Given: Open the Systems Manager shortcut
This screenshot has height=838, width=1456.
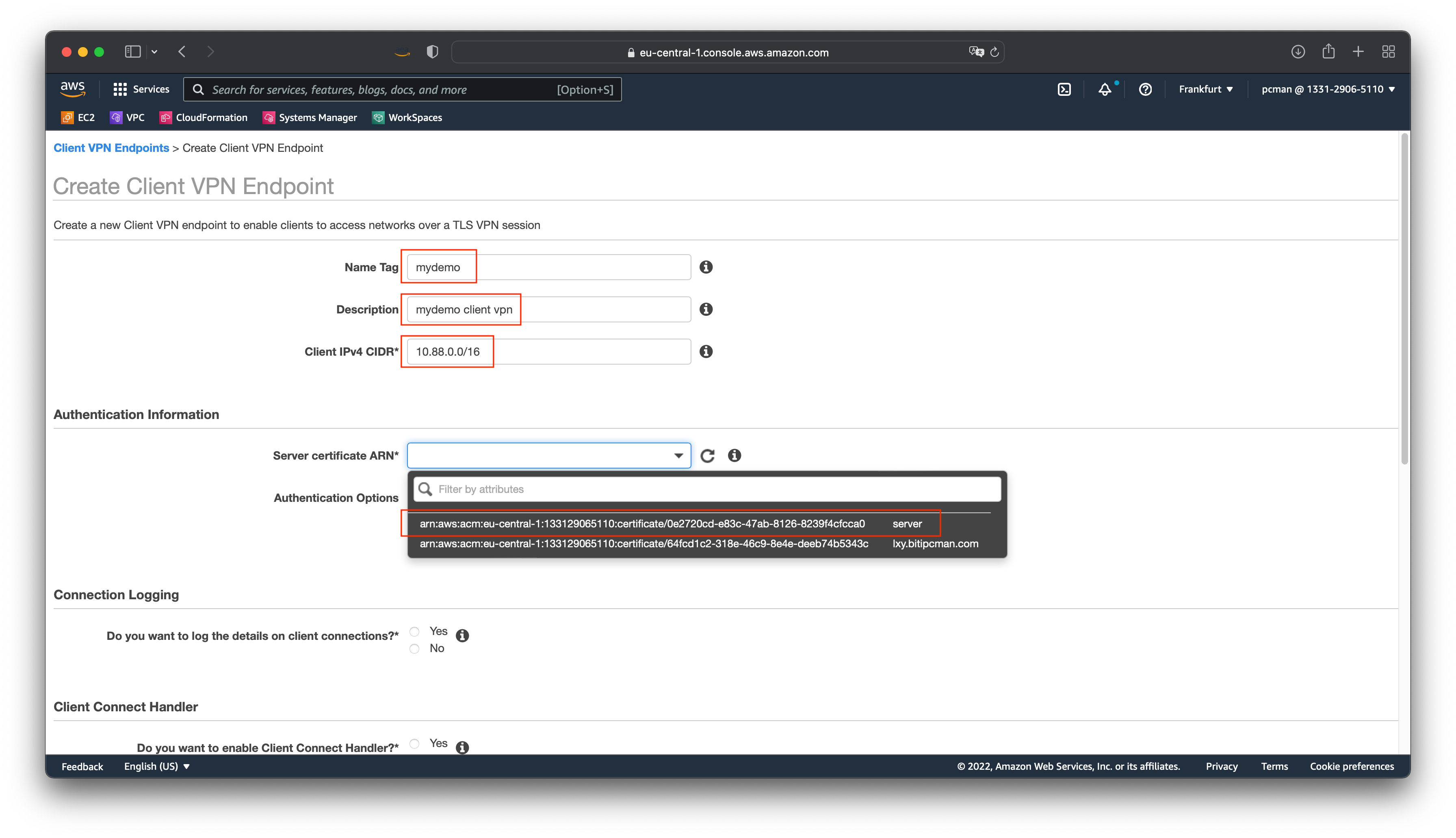Looking at the screenshot, I should click(x=310, y=117).
